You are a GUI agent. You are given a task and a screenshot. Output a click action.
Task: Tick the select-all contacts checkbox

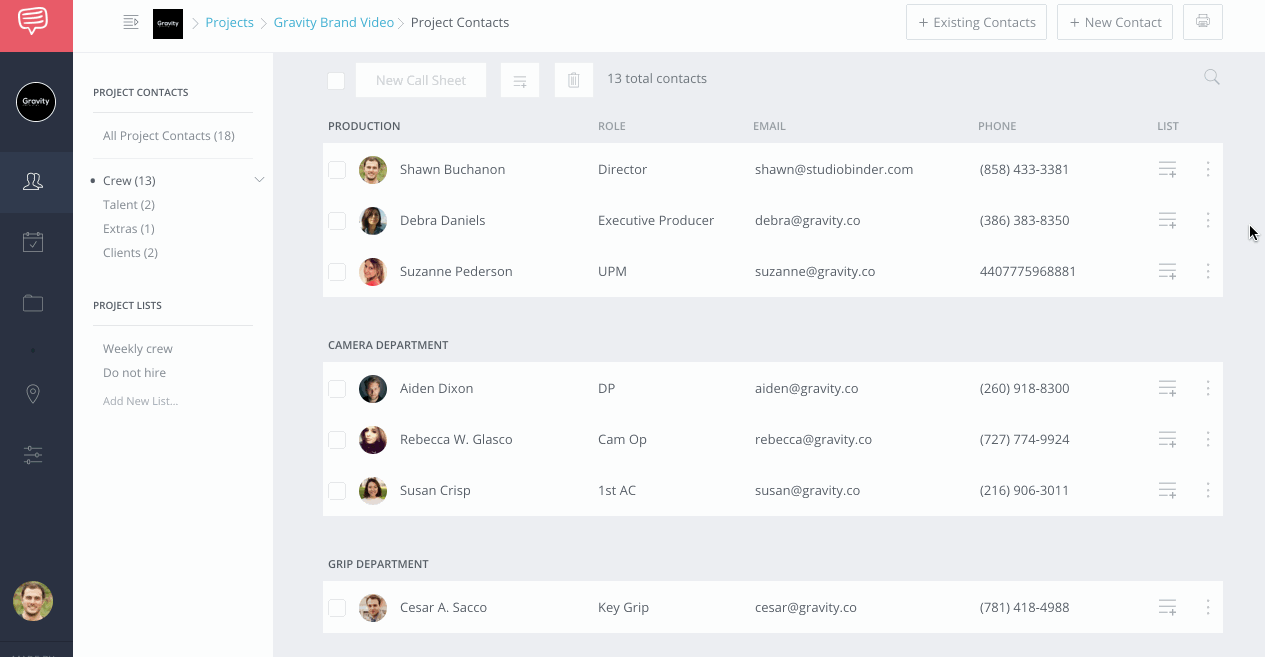(336, 81)
